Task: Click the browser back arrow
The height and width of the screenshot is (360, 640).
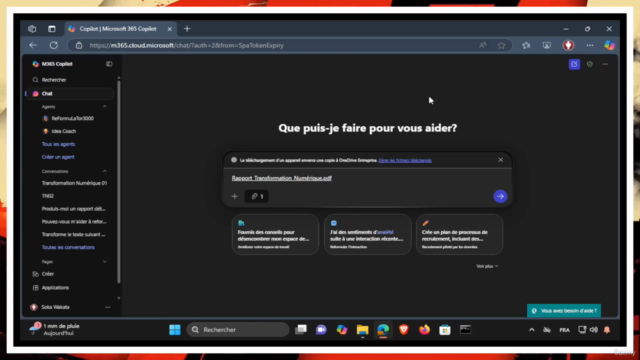Action: pyautogui.click(x=33, y=45)
